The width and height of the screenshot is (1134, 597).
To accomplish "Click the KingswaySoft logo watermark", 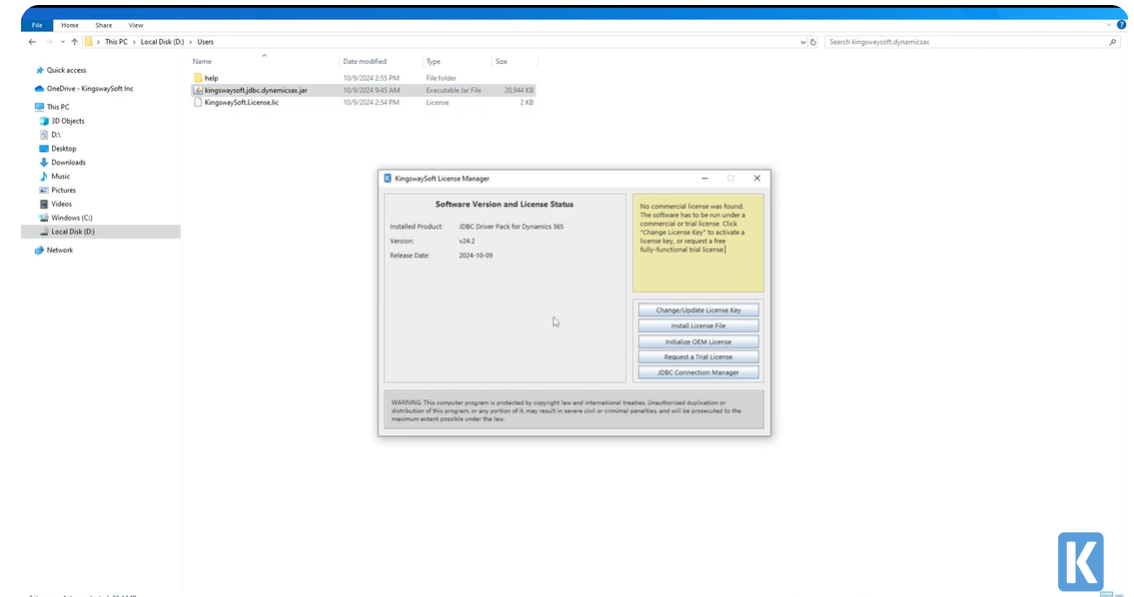I will [1081, 562].
